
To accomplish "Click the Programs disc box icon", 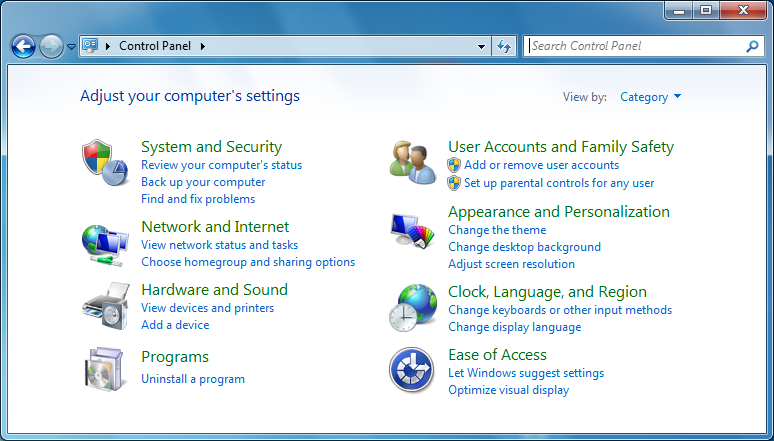I will tap(105, 368).
